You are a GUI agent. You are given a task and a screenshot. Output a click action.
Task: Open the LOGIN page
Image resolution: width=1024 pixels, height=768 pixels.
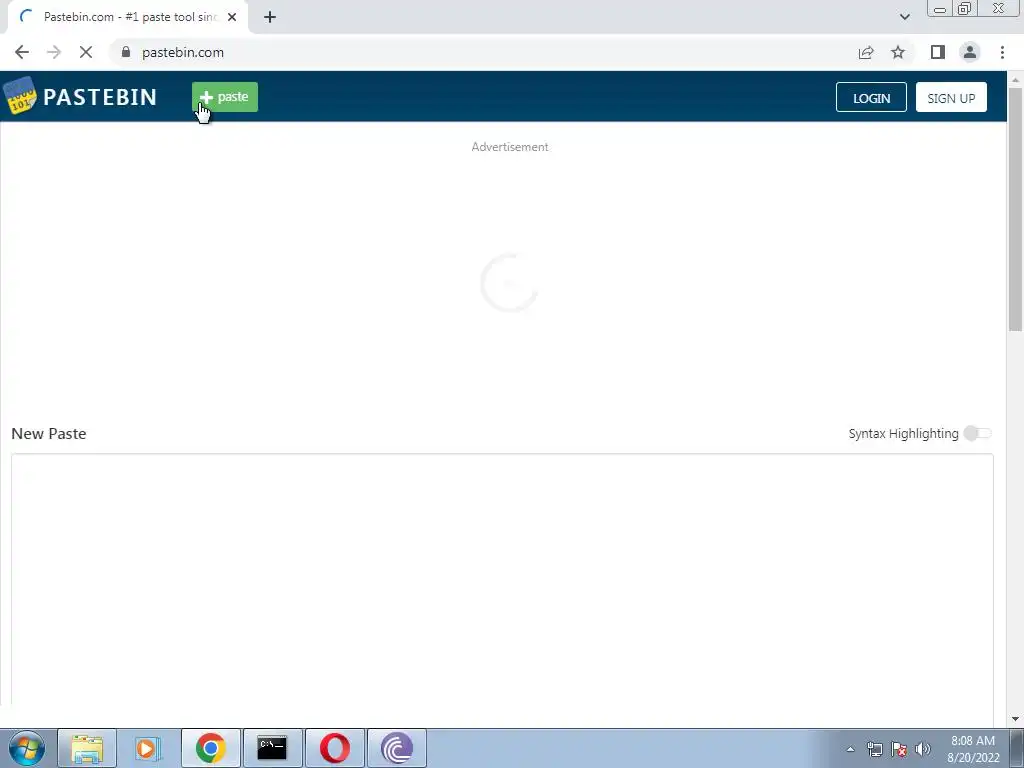(x=871, y=98)
